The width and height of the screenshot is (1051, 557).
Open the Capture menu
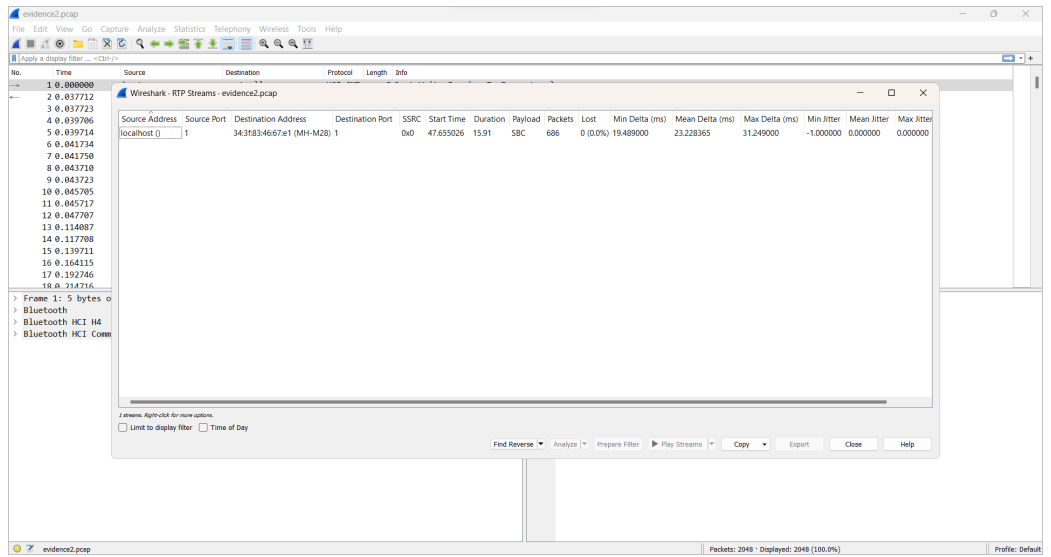point(114,29)
